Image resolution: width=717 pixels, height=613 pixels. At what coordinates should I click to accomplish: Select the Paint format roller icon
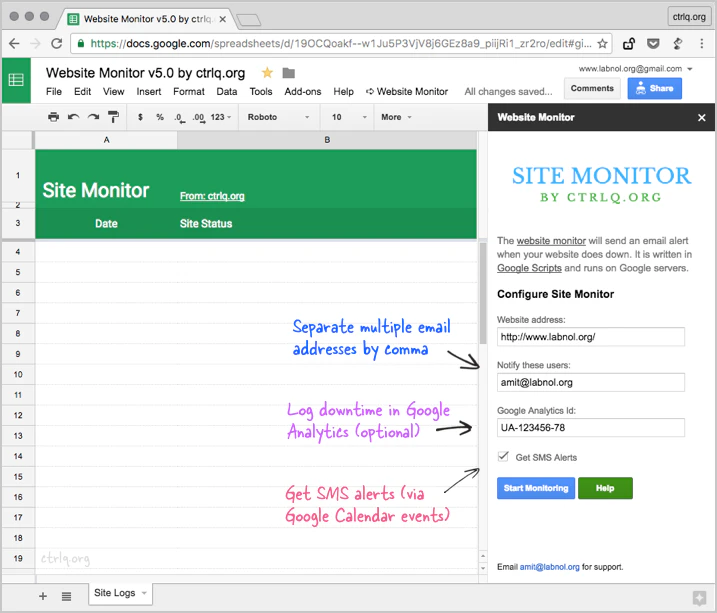coord(113,117)
